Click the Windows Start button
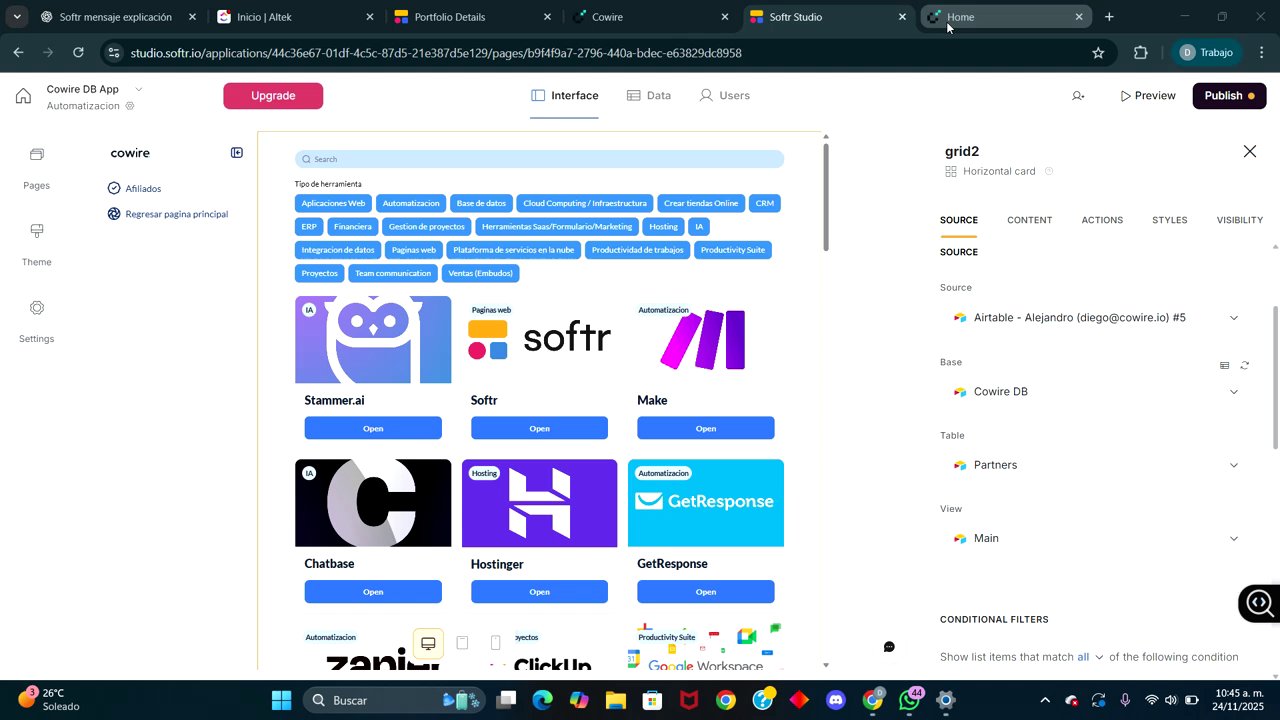Screen dimensions: 1280x720 tap(281, 700)
